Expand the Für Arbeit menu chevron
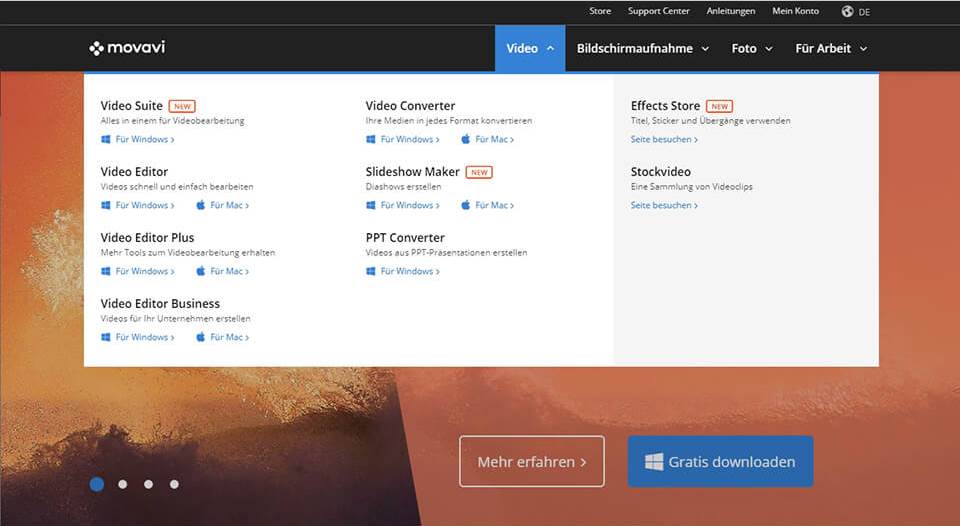The height and width of the screenshot is (526, 960). point(863,48)
